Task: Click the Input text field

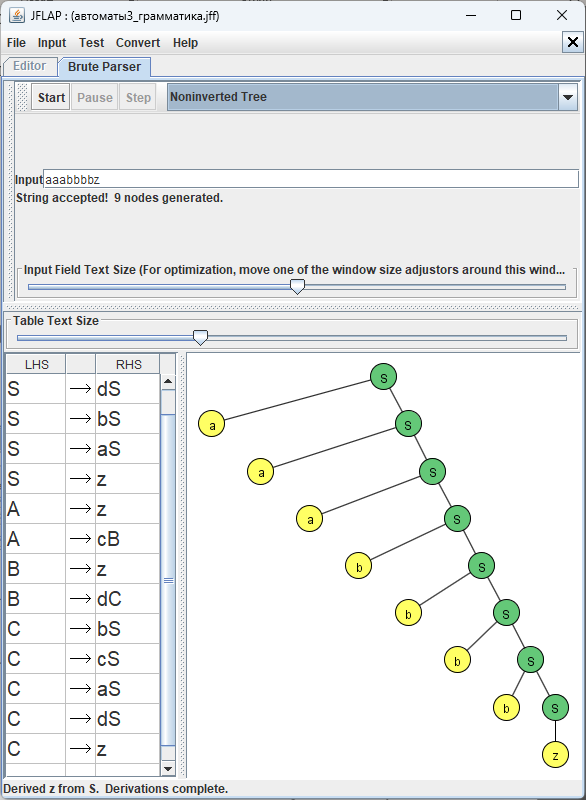Action: coord(311,179)
